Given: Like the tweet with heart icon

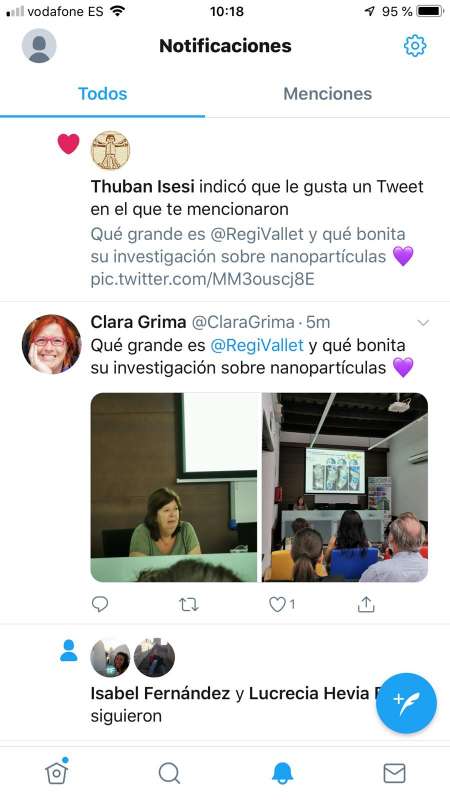Looking at the screenshot, I should pos(277,605).
